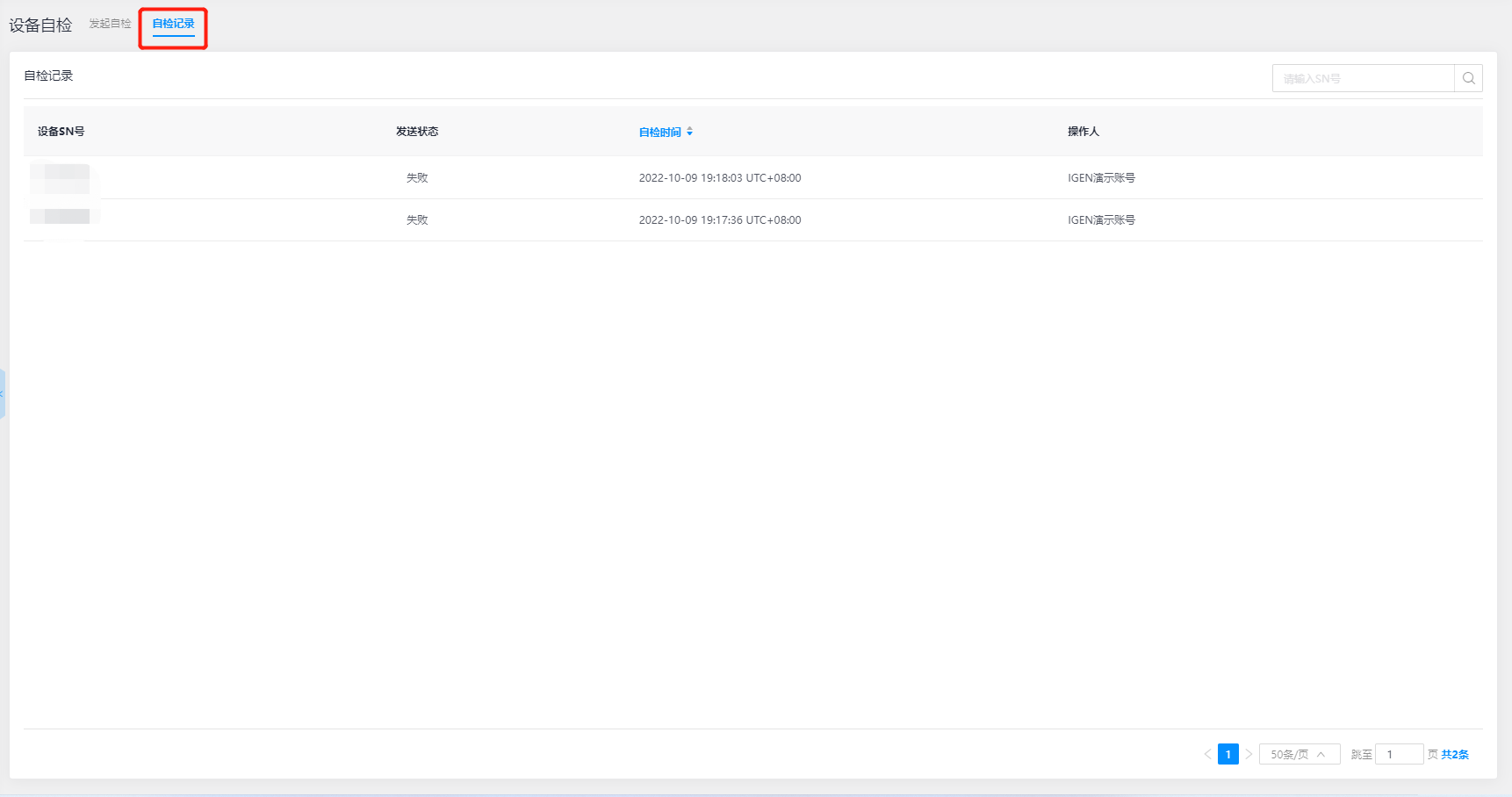
Task: Click the SN number search input field
Action: (x=1363, y=78)
